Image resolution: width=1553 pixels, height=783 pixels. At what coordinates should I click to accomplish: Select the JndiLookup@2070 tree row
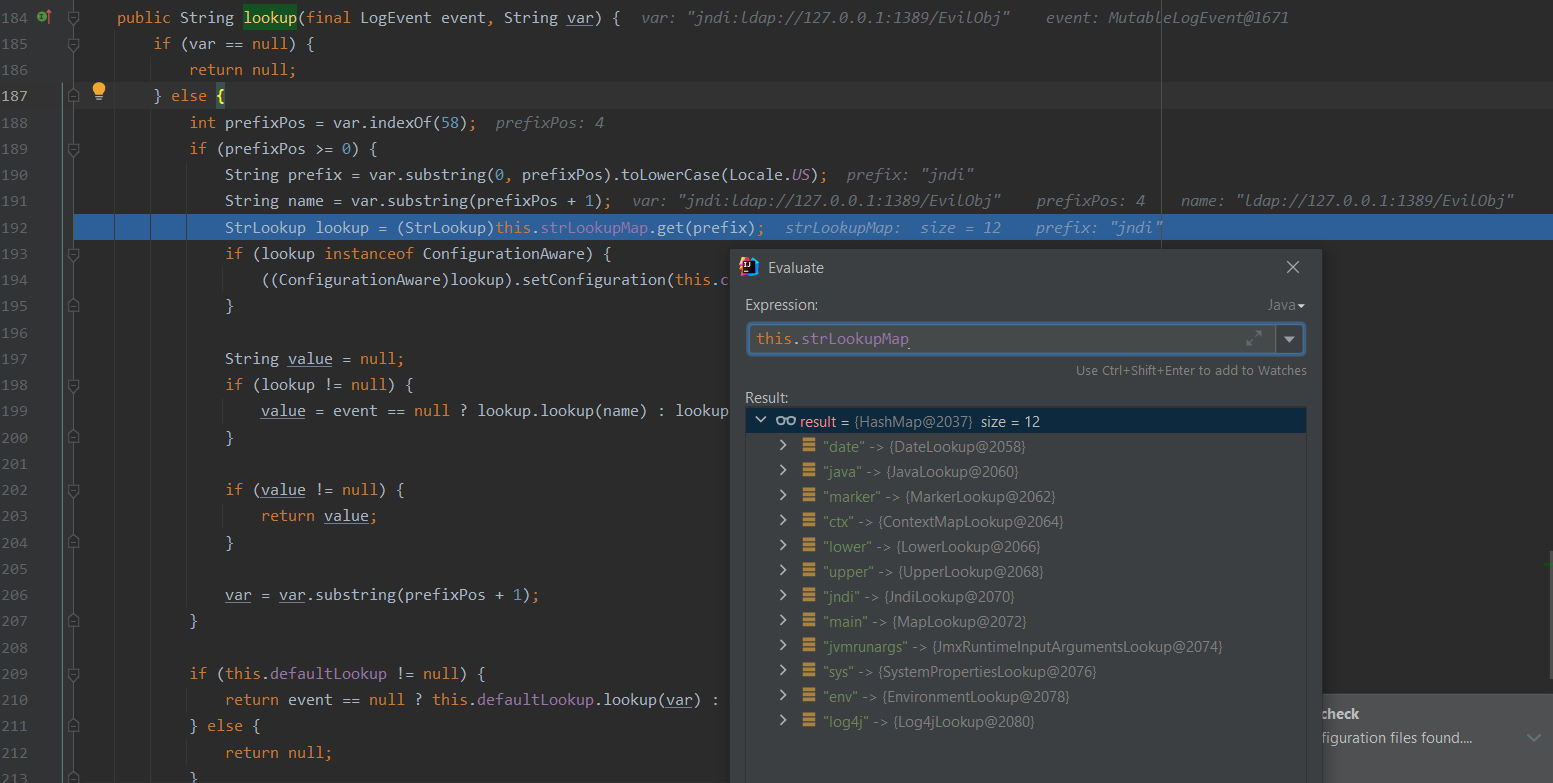click(1026, 596)
